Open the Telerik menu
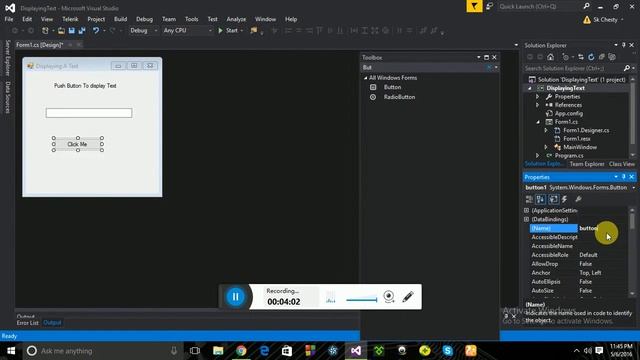The image size is (640, 360). (70, 19)
